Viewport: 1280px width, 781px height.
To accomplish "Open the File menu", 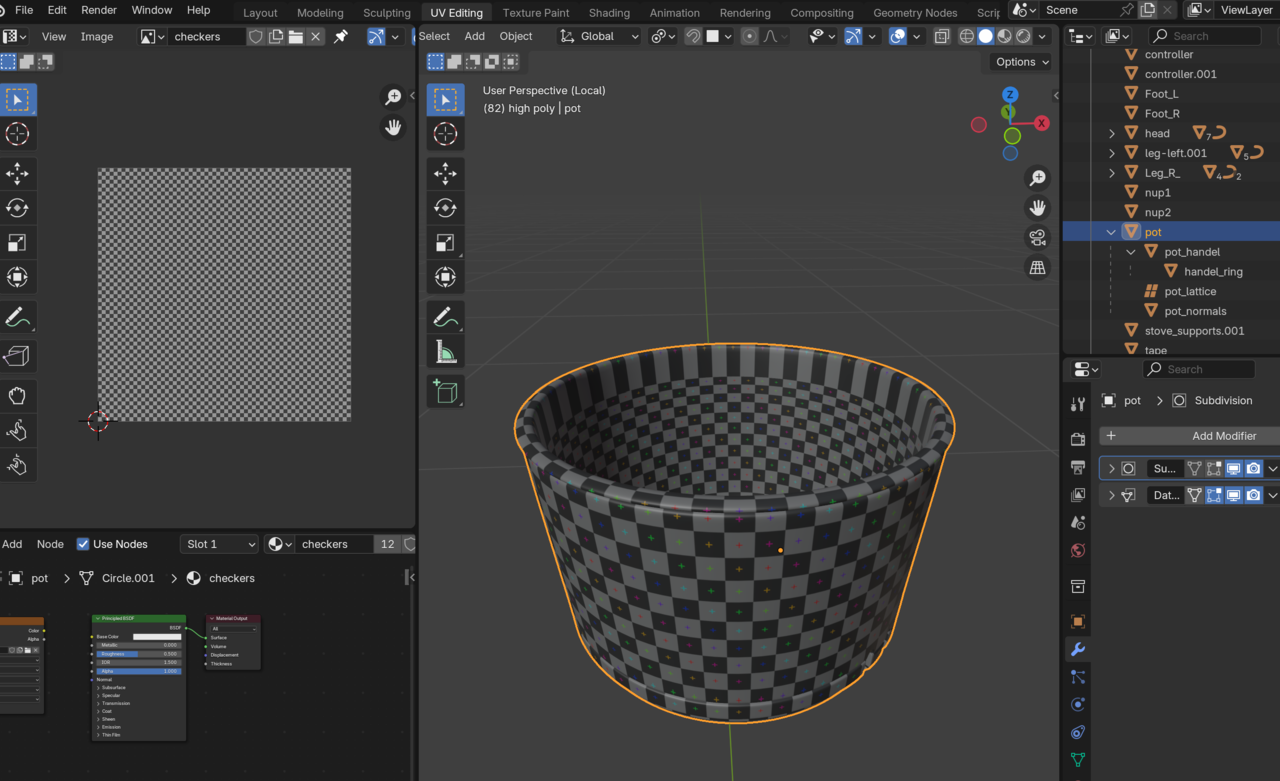I will click(x=24, y=10).
